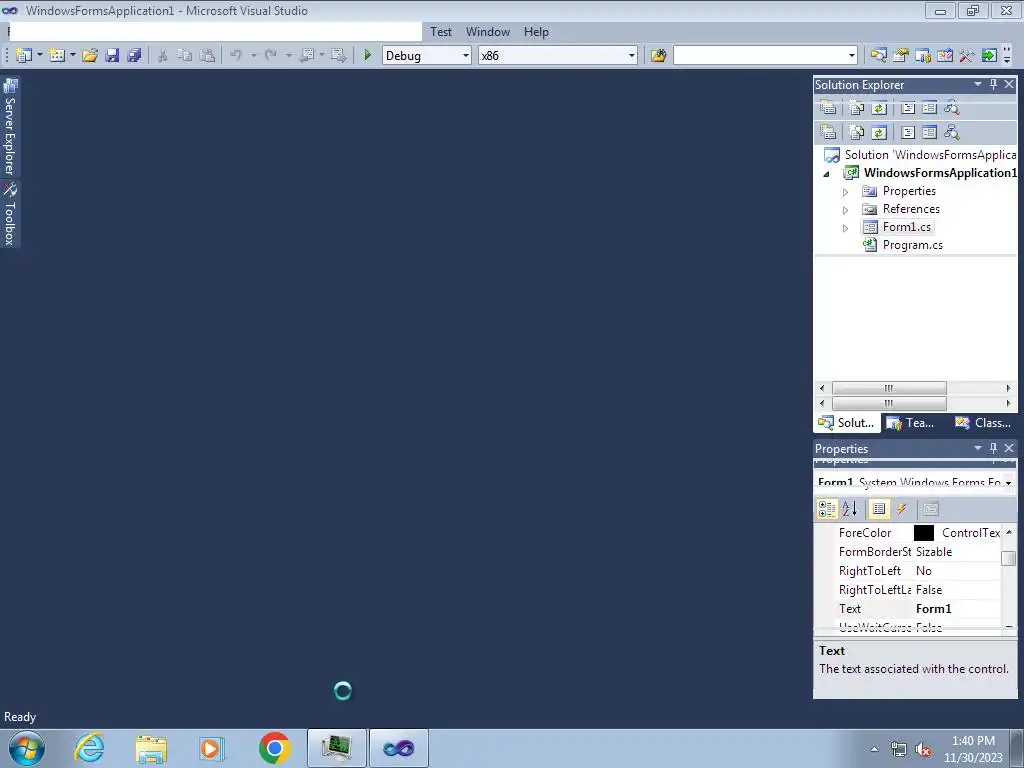The image size is (1024, 768).
Task: Click the Find in Files folder icon
Action: coord(658,56)
